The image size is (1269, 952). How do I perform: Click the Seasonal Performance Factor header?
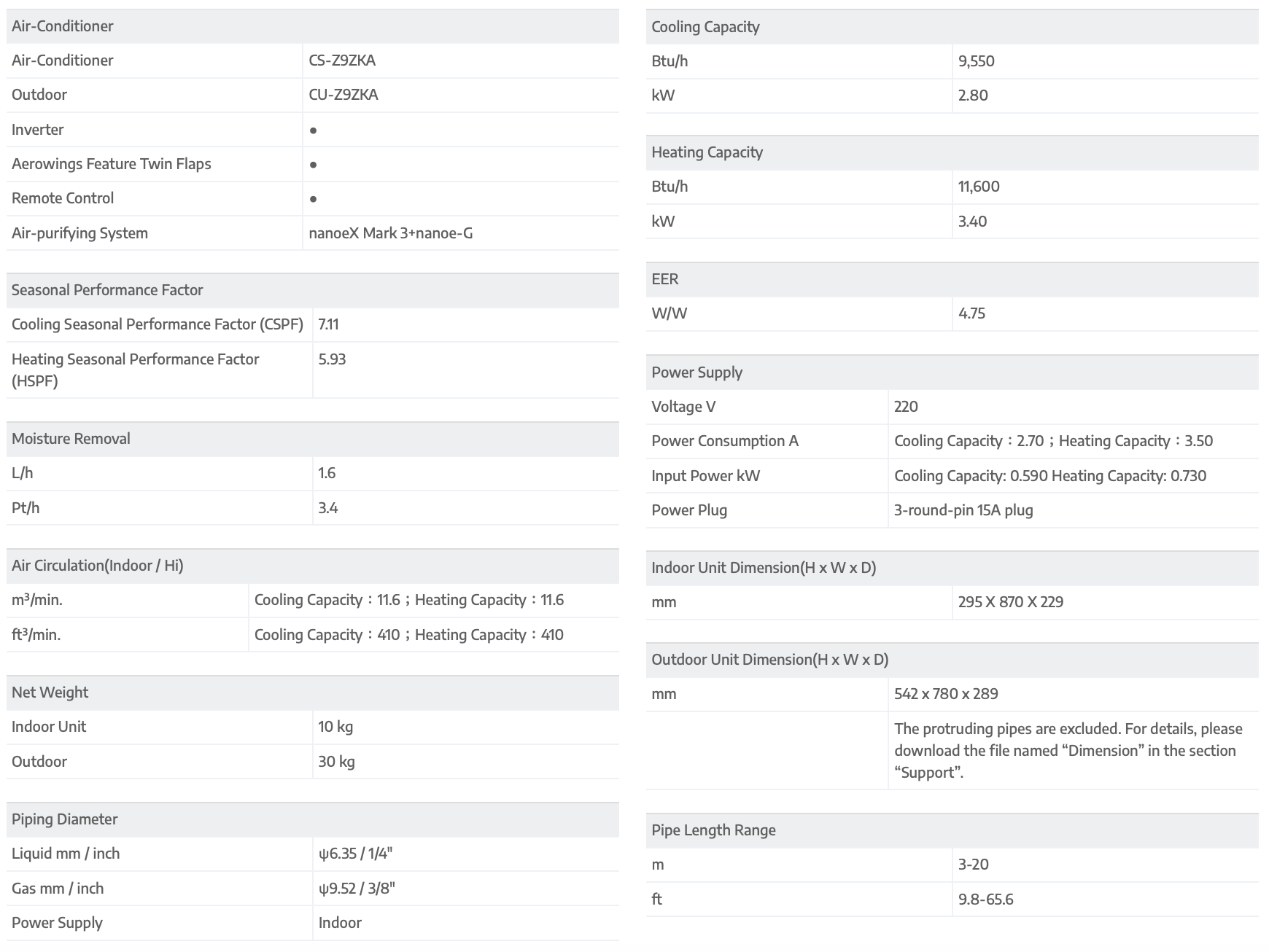(107, 290)
